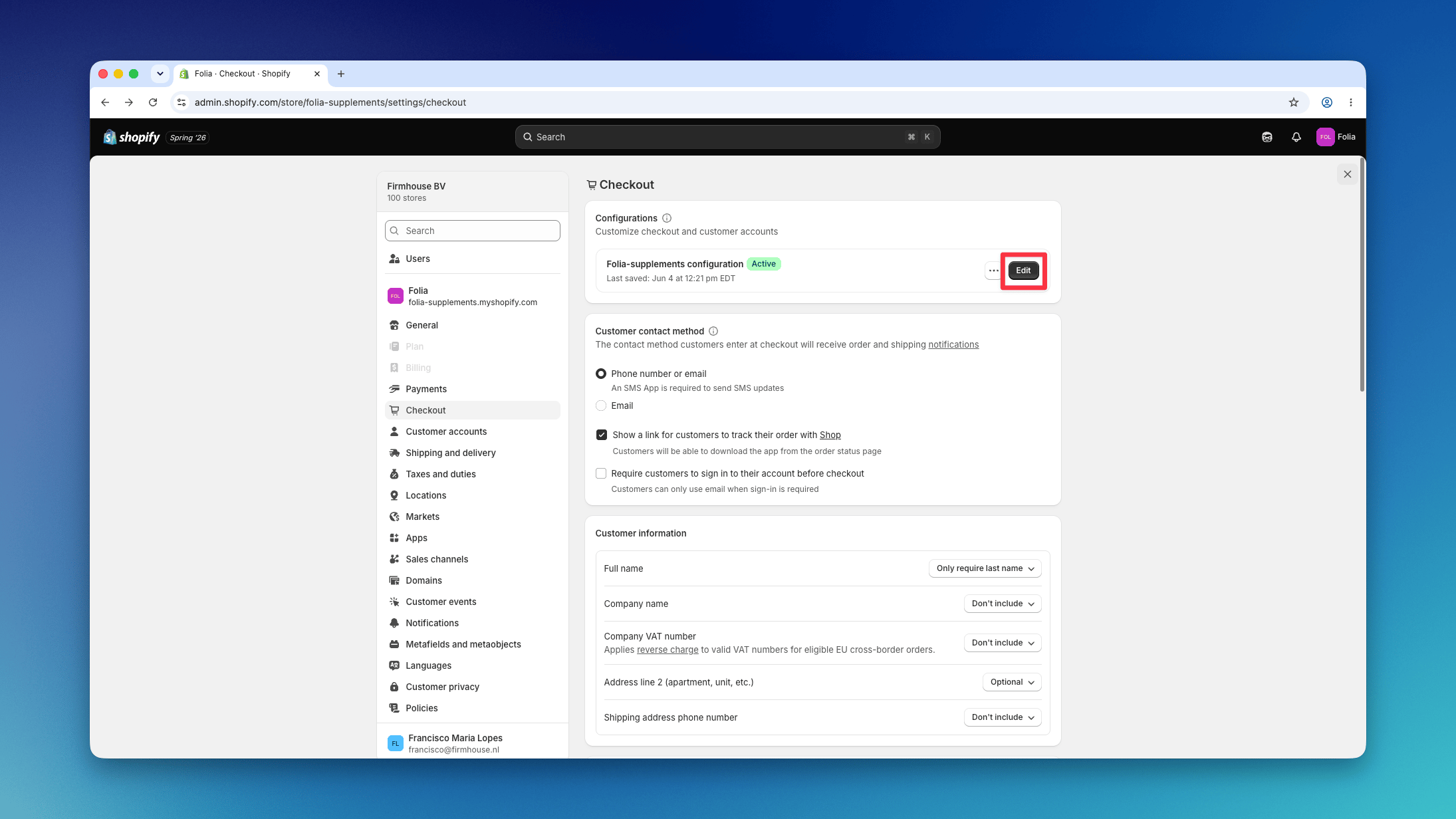Open the notifications bell icon
Screen dimensions: 1456x819
(x=1296, y=137)
